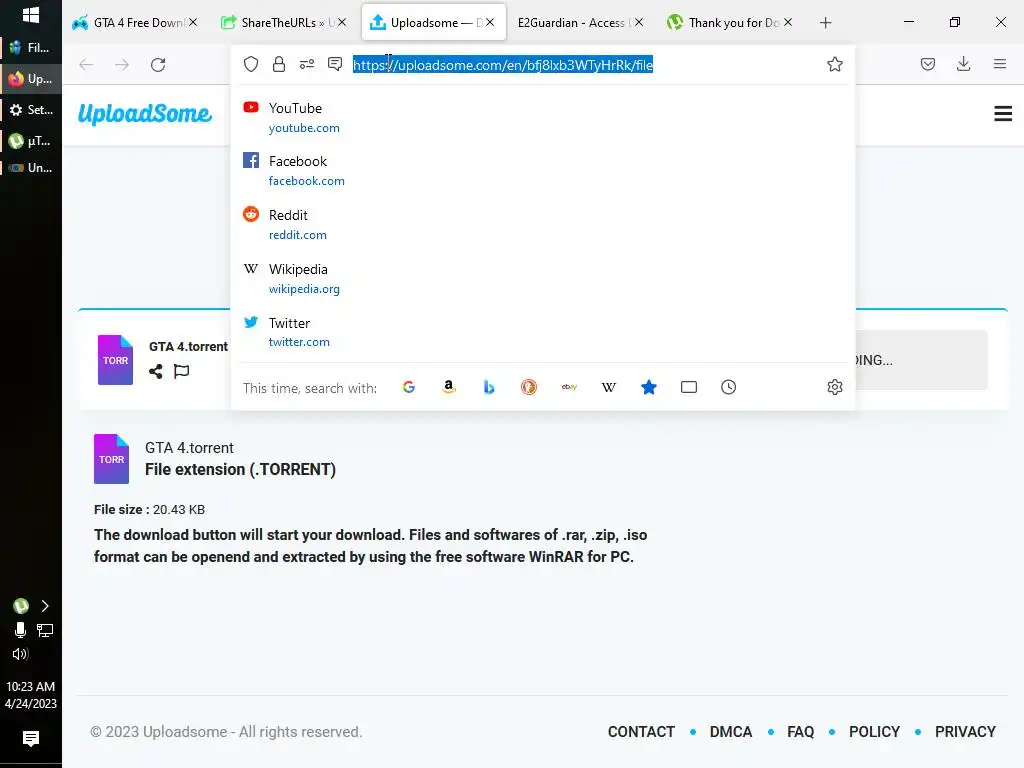1024x768 pixels.
Task: Open search settings gear in dropdown
Action: pos(835,387)
